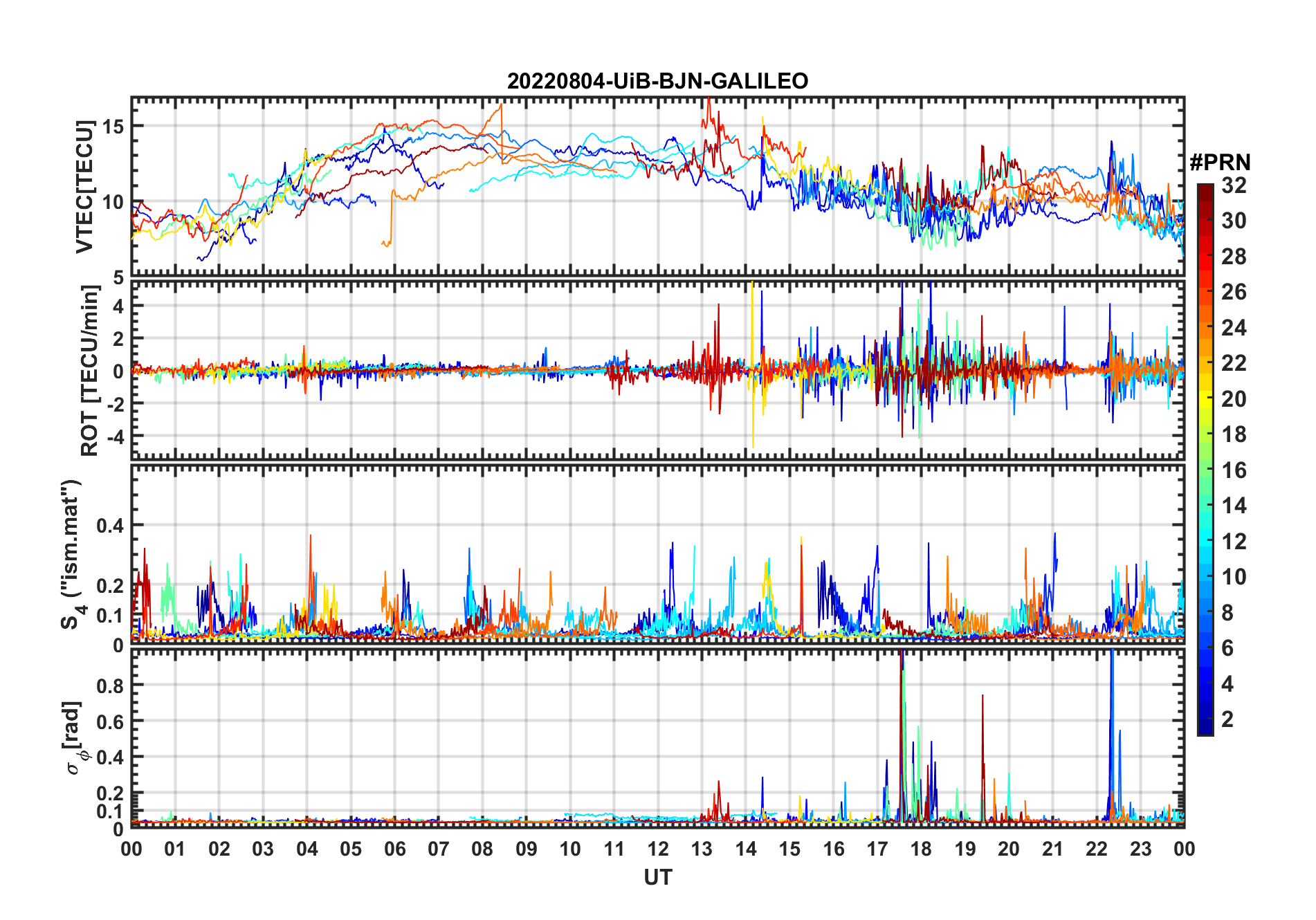Click the dark blue bottom of the PRN colorbar
The width and height of the screenshot is (1316, 920).
click(x=1205, y=726)
